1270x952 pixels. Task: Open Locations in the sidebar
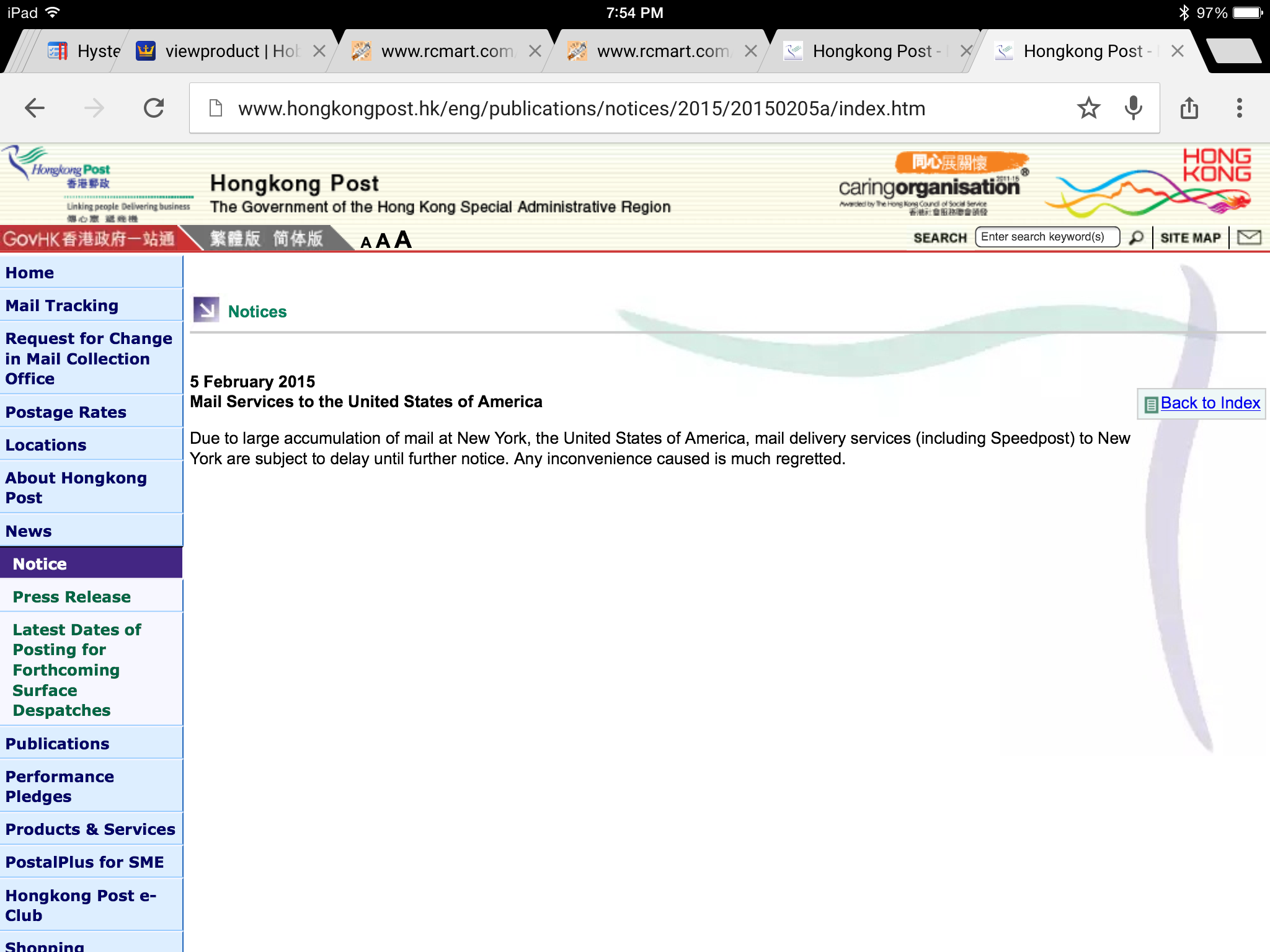point(91,444)
